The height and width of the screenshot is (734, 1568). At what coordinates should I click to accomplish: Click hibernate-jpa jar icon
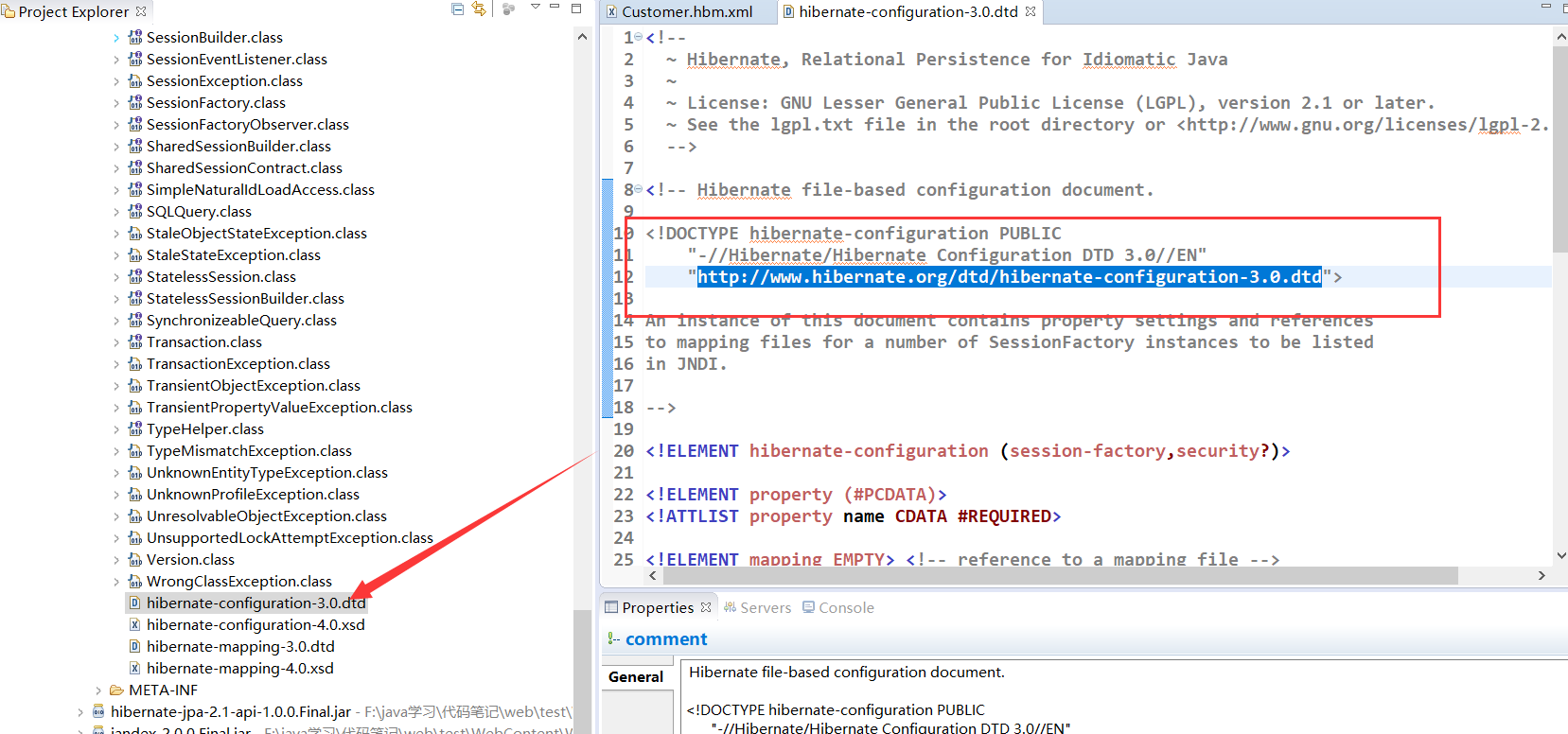pos(98,711)
